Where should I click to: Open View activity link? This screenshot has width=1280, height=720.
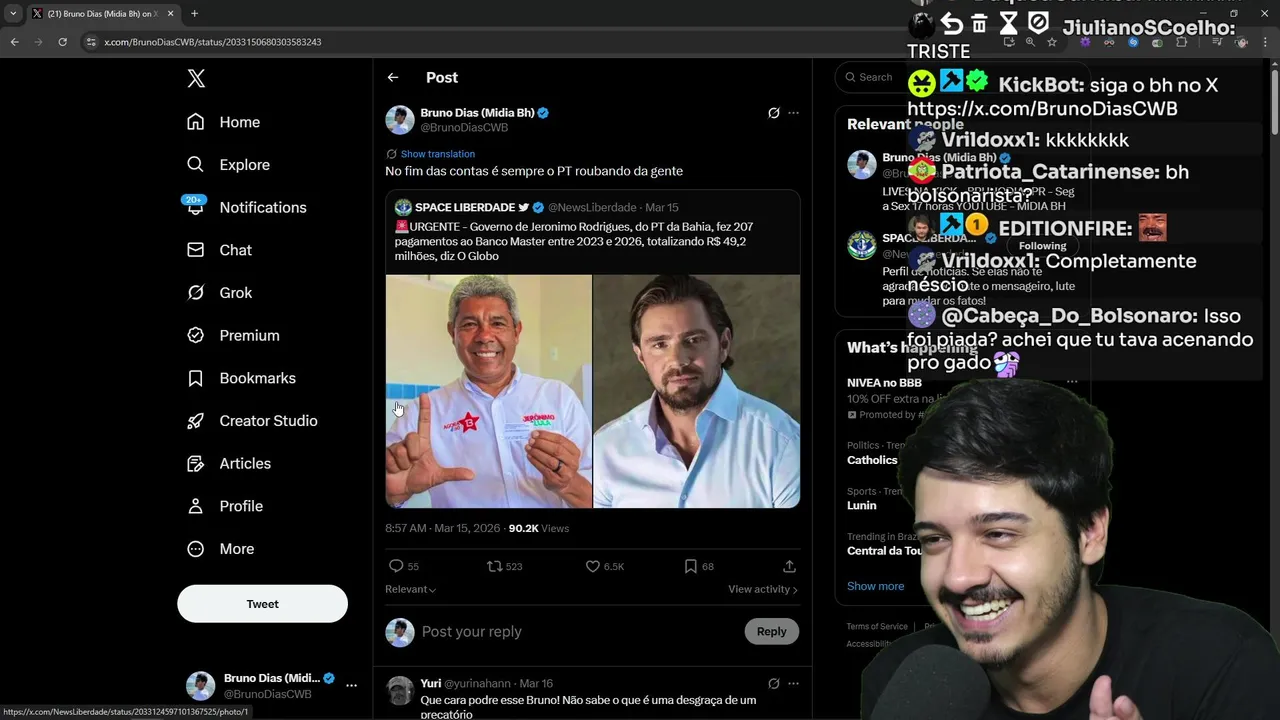(763, 589)
